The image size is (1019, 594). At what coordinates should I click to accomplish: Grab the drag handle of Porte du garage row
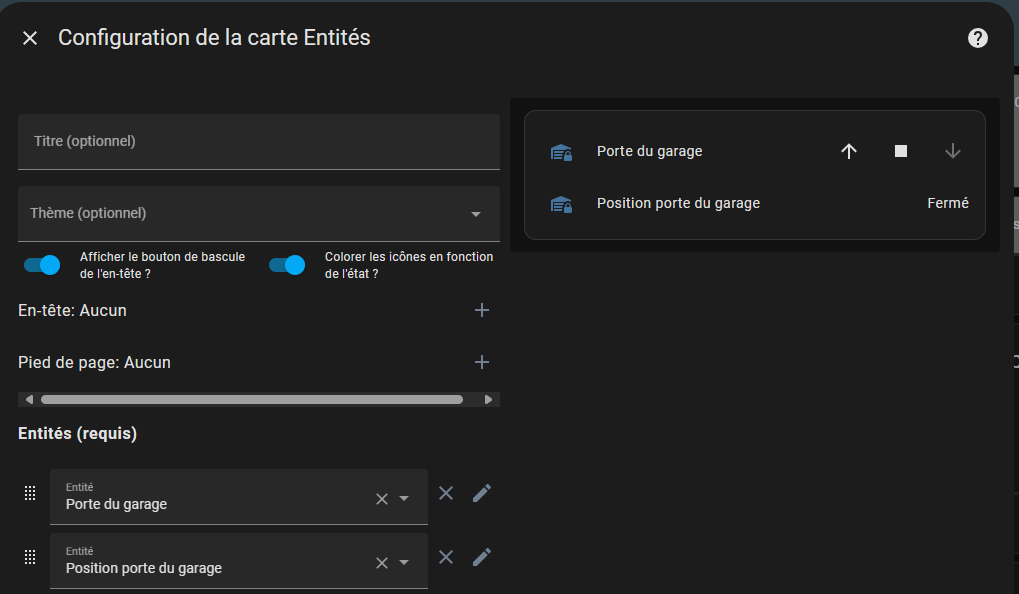pyautogui.click(x=30, y=493)
